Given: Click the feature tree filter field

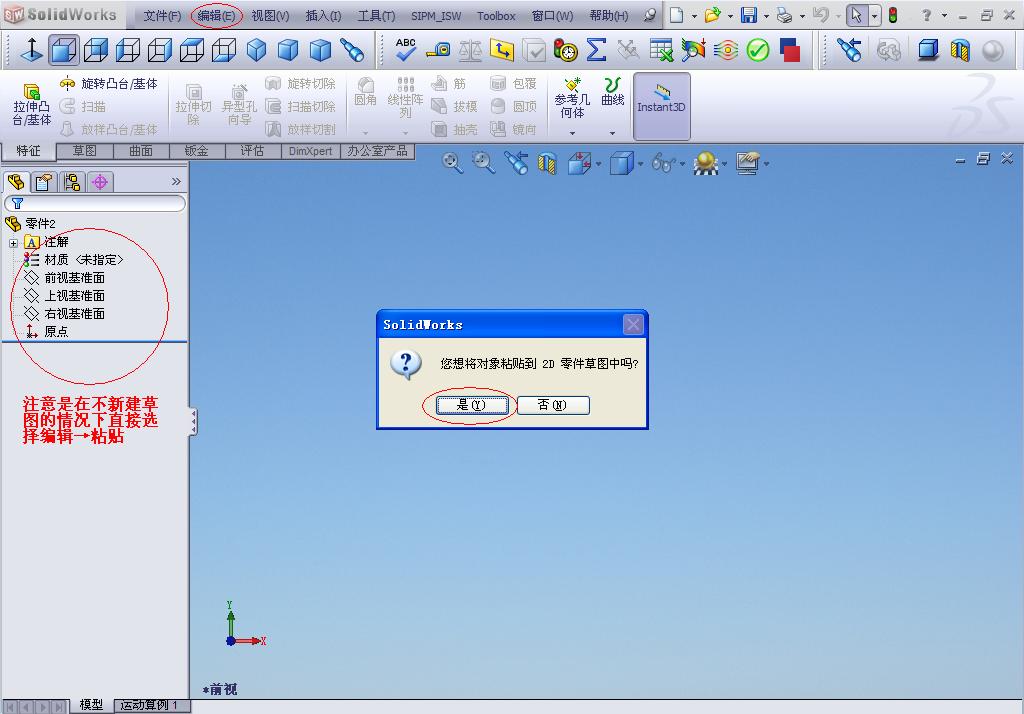Looking at the screenshot, I should click(95, 203).
